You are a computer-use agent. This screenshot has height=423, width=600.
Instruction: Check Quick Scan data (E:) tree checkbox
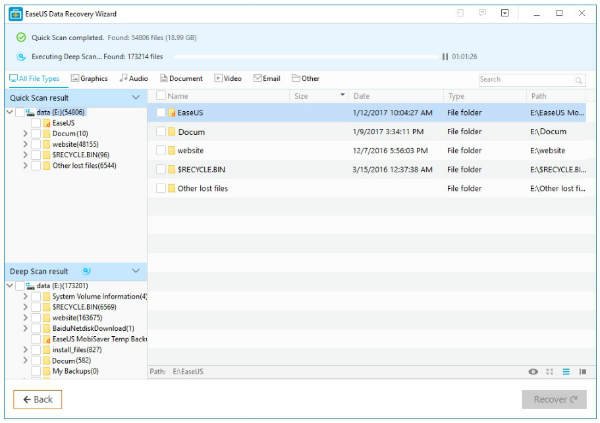20,112
